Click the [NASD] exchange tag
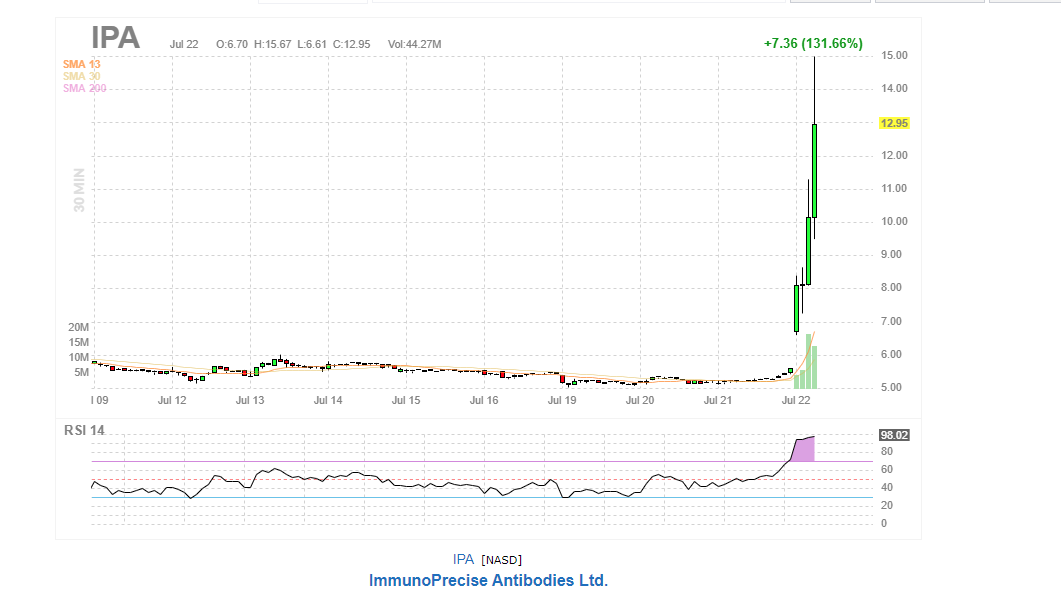Screen dimensions: 1061x591 pyautogui.click(x=501, y=560)
